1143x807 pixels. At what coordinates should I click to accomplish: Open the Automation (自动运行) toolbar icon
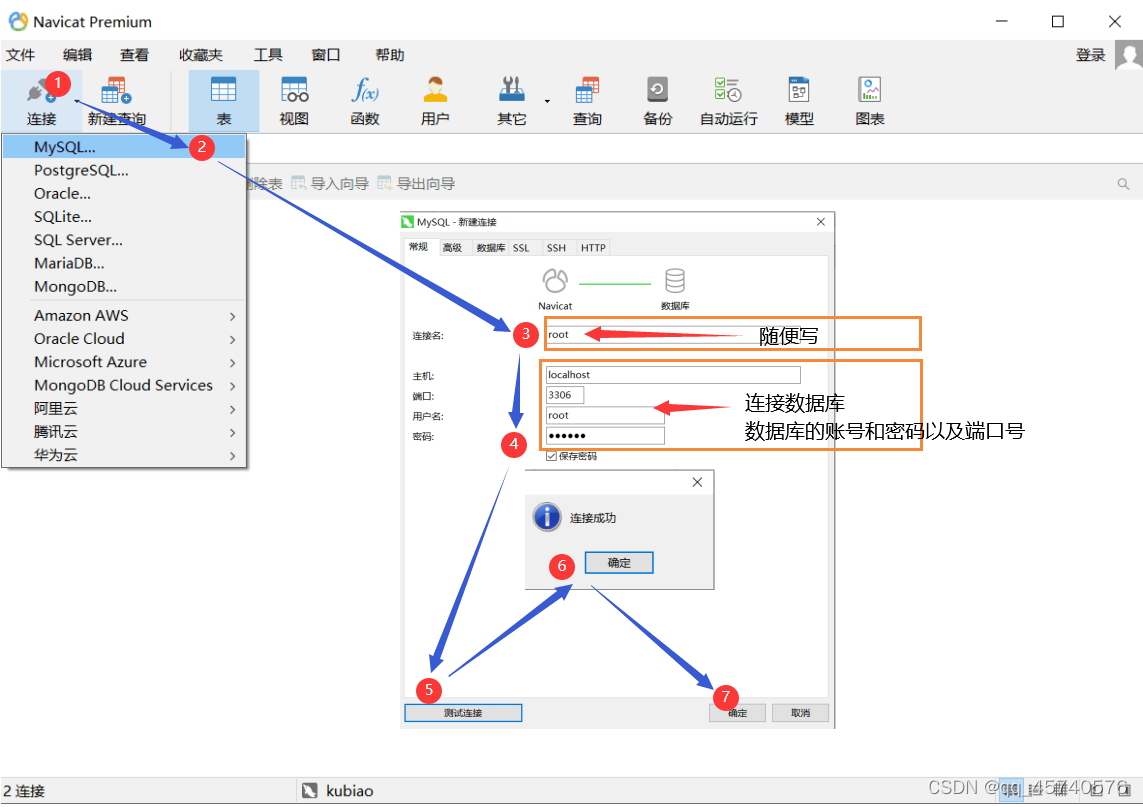(x=728, y=101)
